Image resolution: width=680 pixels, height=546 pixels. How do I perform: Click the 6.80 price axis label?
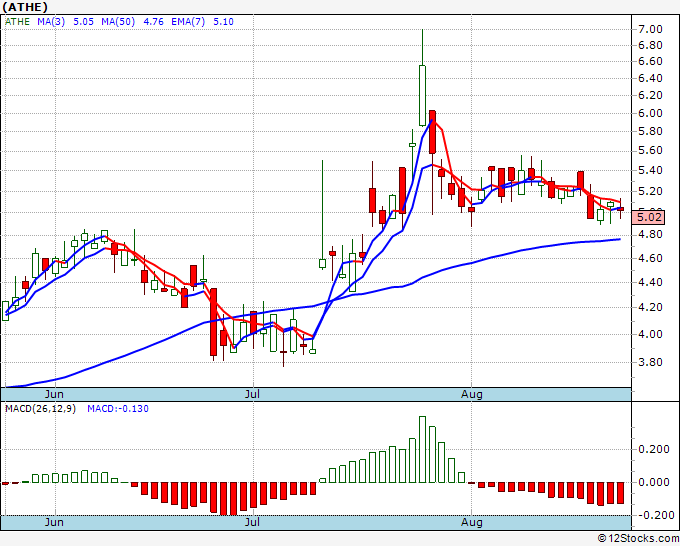(x=650, y=46)
